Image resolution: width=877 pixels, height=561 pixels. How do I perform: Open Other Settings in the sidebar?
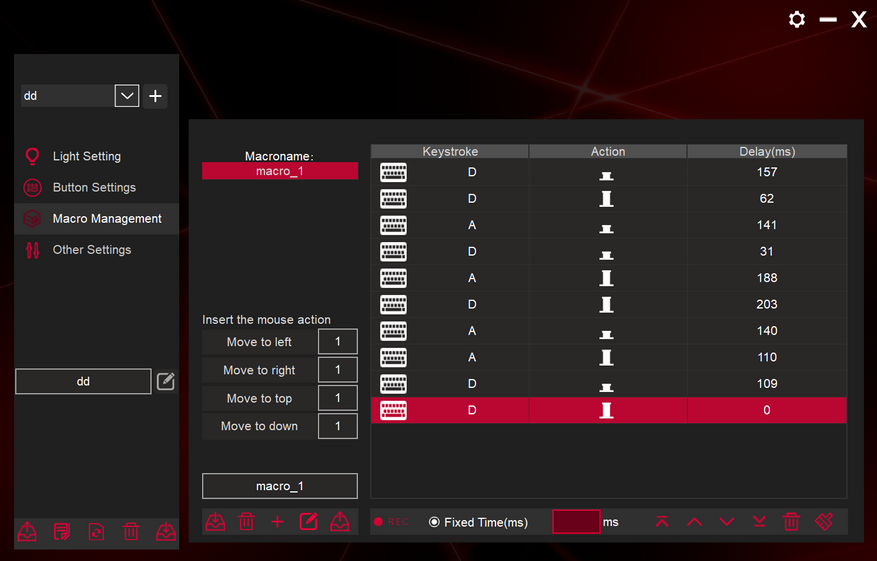coord(91,250)
